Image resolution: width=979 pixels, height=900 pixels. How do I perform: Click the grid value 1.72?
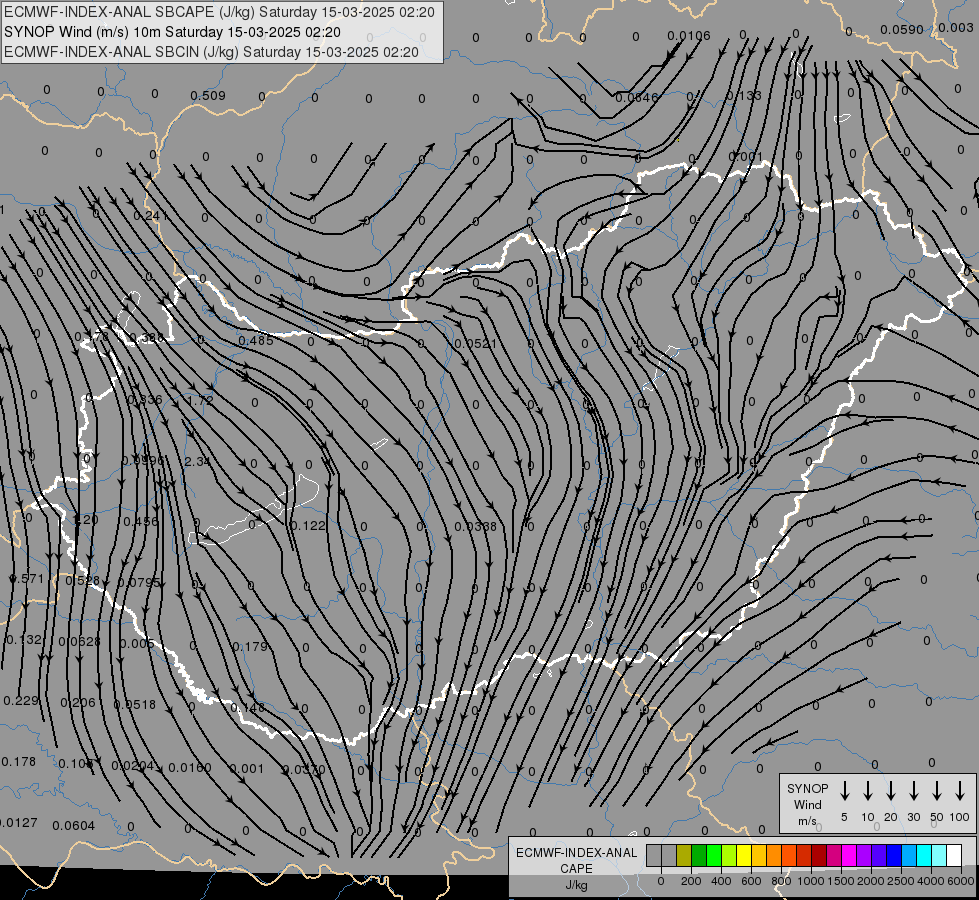200,400
